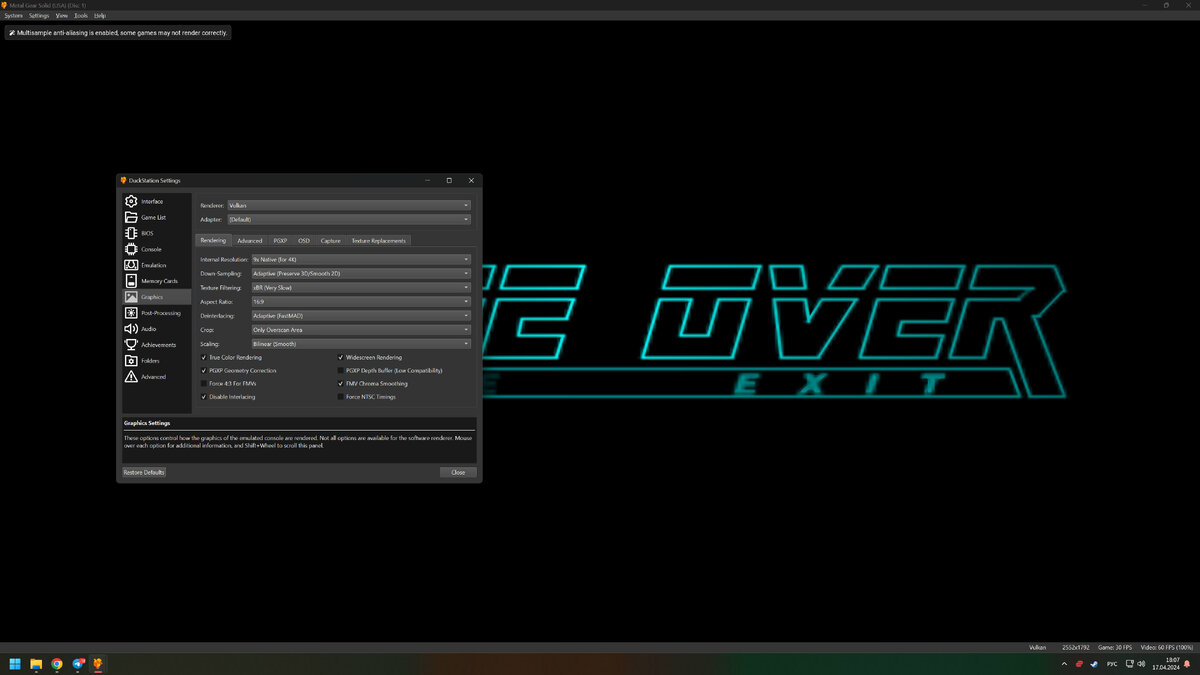This screenshot has width=1200, height=675.
Task: Open the System menu
Action: (13, 16)
